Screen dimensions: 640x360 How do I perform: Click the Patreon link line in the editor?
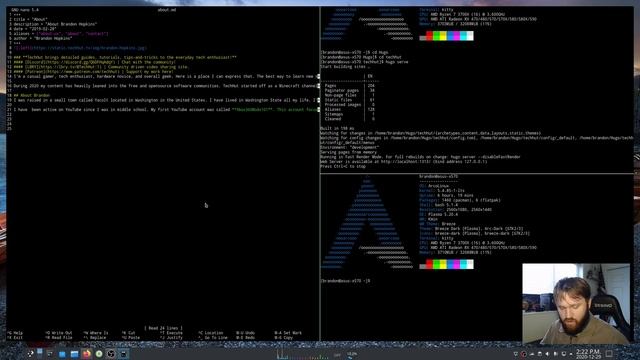93,71
